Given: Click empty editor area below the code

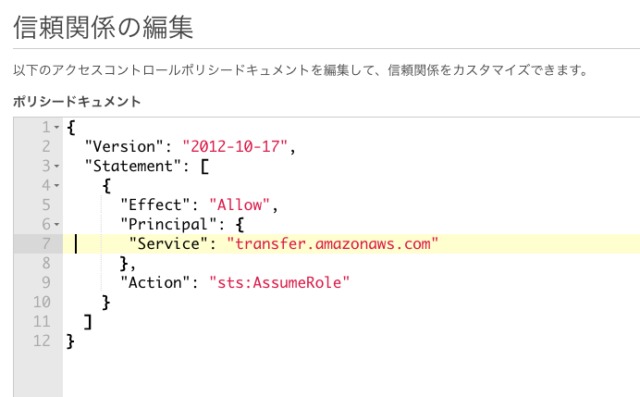Looking at the screenshot, I should 351,373.
